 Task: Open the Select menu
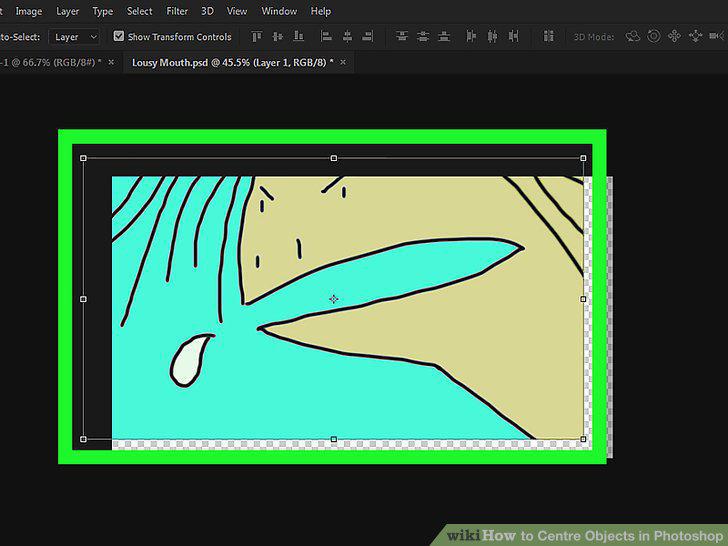pyautogui.click(x=139, y=11)
